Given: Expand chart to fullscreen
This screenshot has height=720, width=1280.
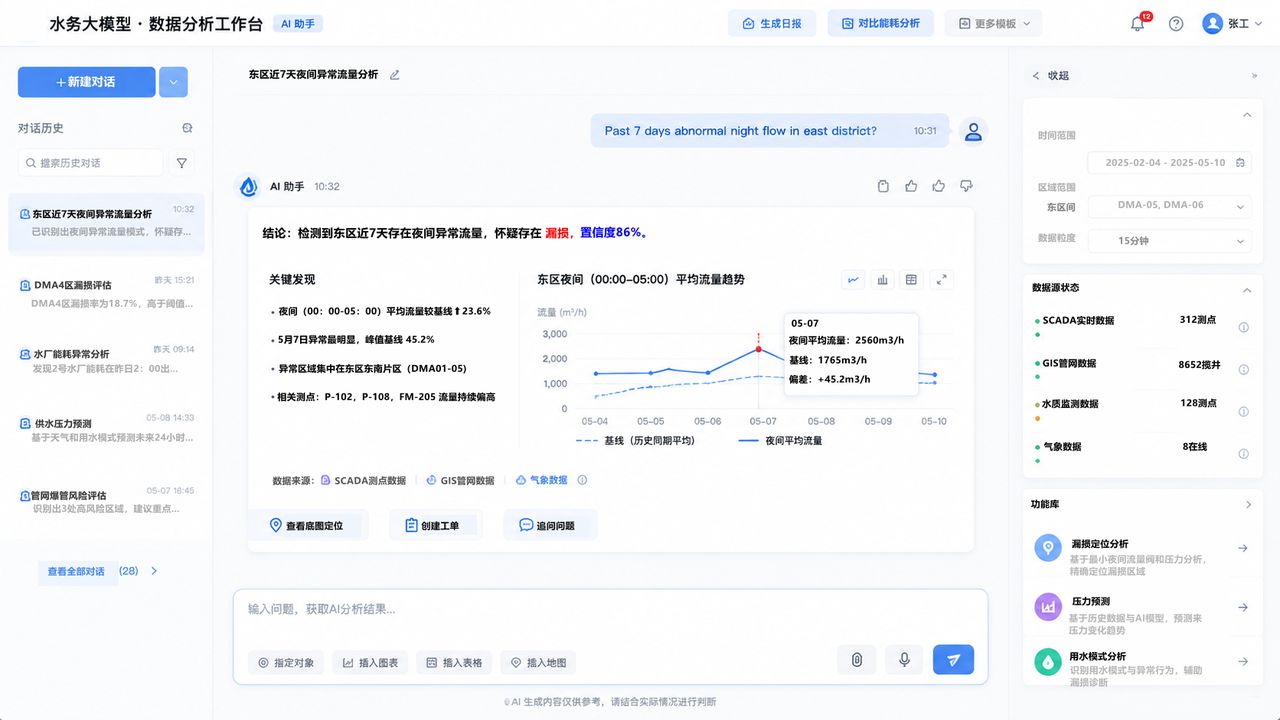Looking at the screenshot, I should (941, 280).
